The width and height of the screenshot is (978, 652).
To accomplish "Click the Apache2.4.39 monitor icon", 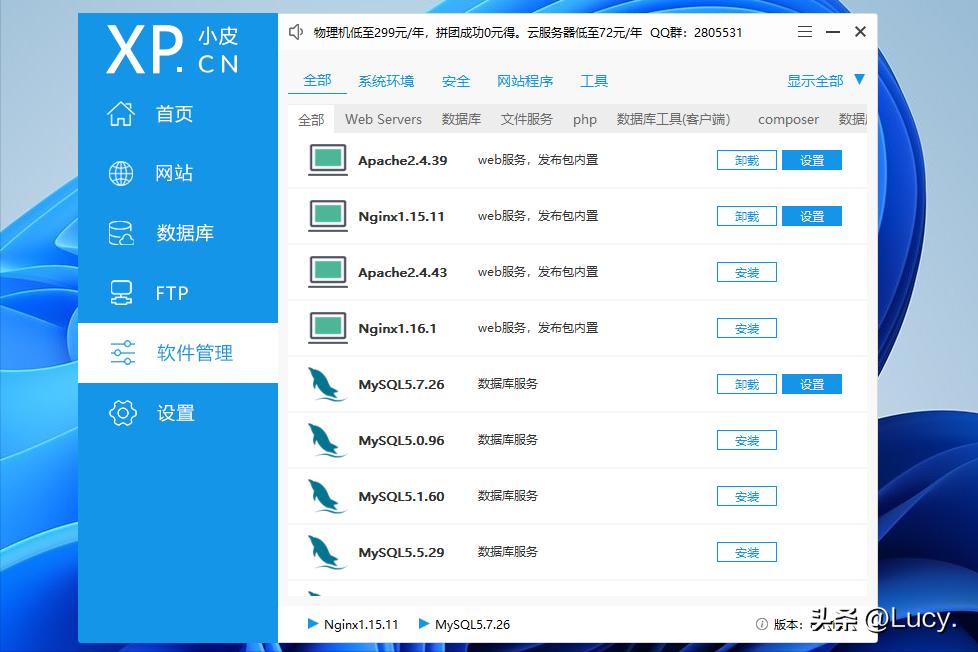I will pyautogui.click(x=328, y=160).
